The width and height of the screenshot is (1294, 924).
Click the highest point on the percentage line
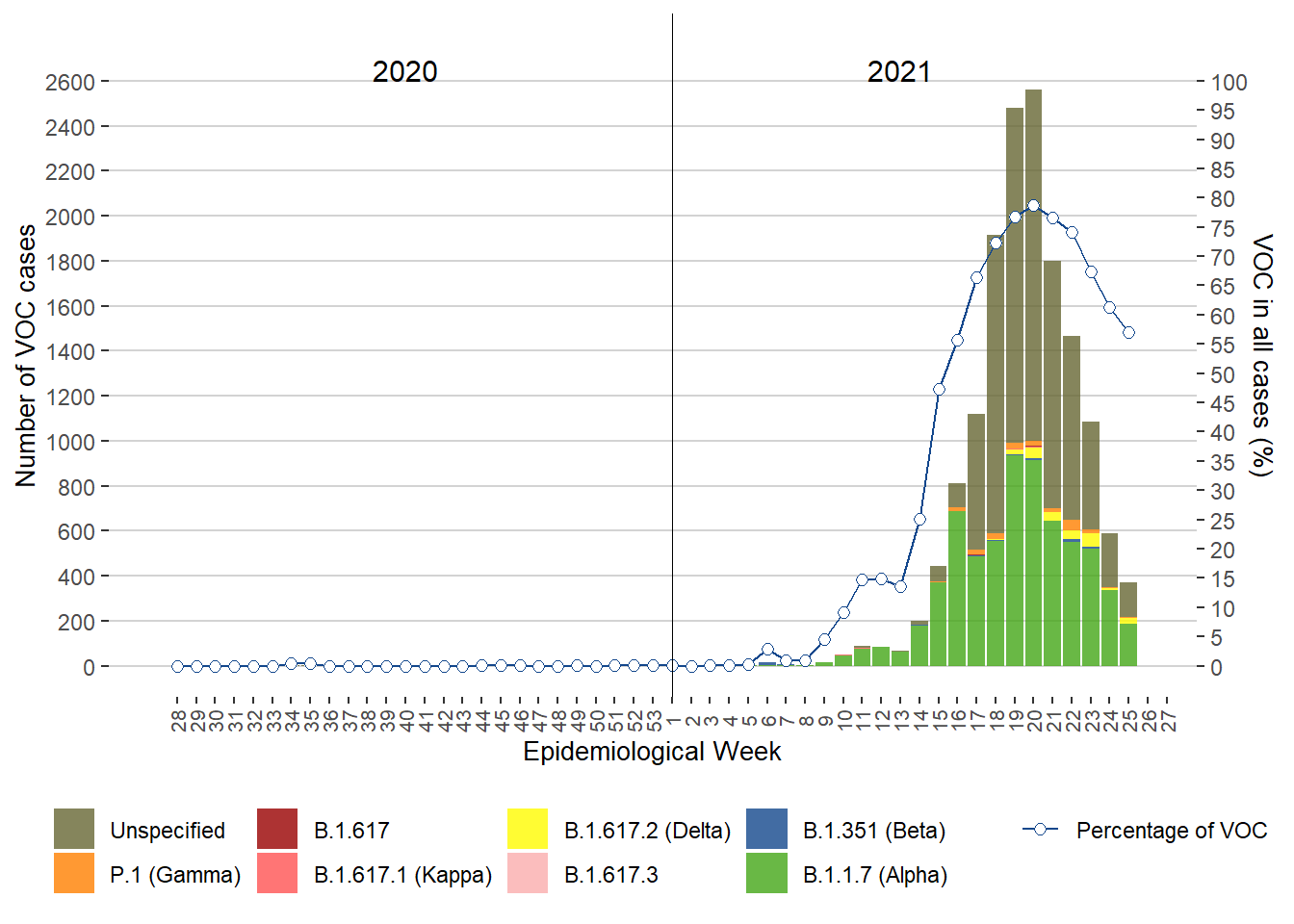1033,205
